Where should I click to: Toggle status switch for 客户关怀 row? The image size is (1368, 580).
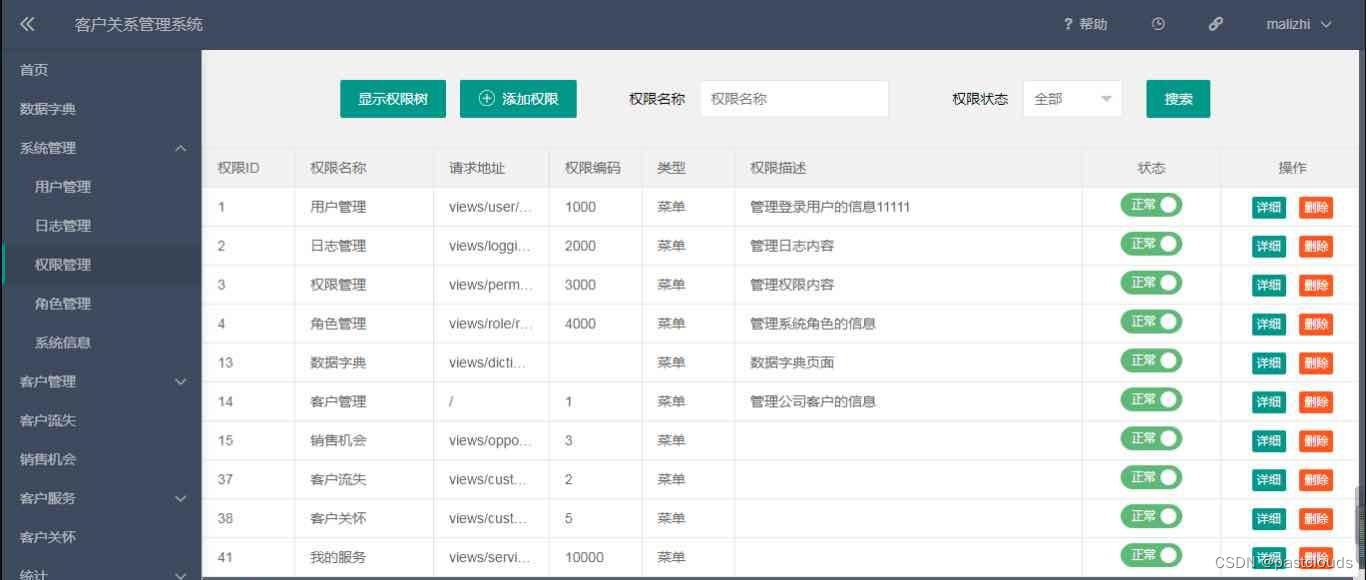point(1151,517)
